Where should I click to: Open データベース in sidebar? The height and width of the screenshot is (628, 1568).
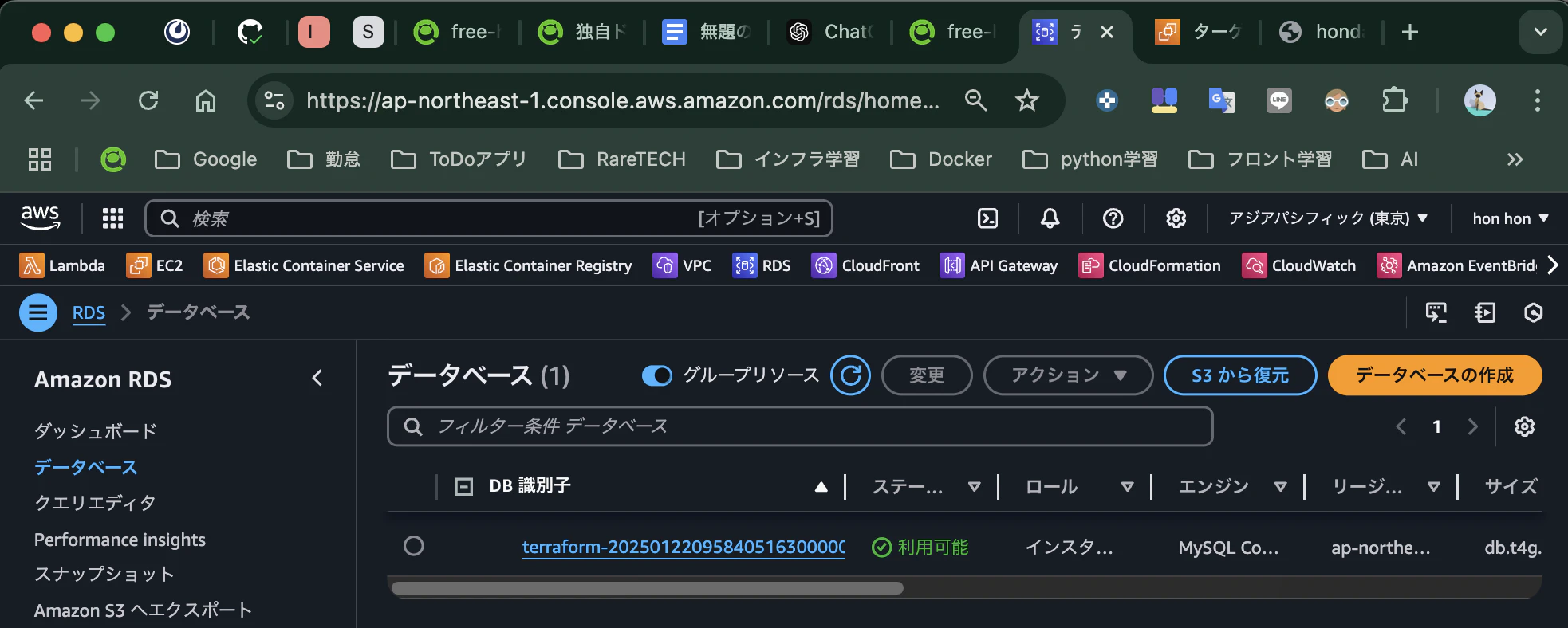[x=86, y=467]
